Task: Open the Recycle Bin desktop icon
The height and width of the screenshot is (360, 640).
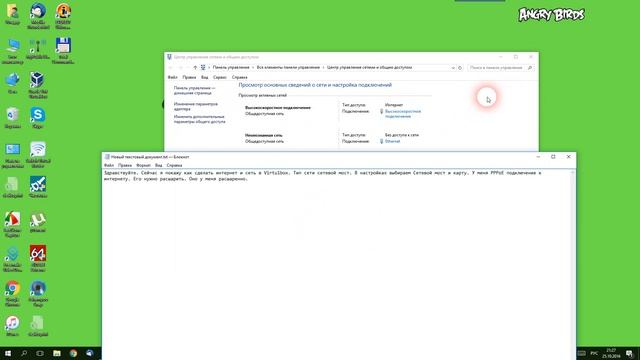Action: (12, 118)
